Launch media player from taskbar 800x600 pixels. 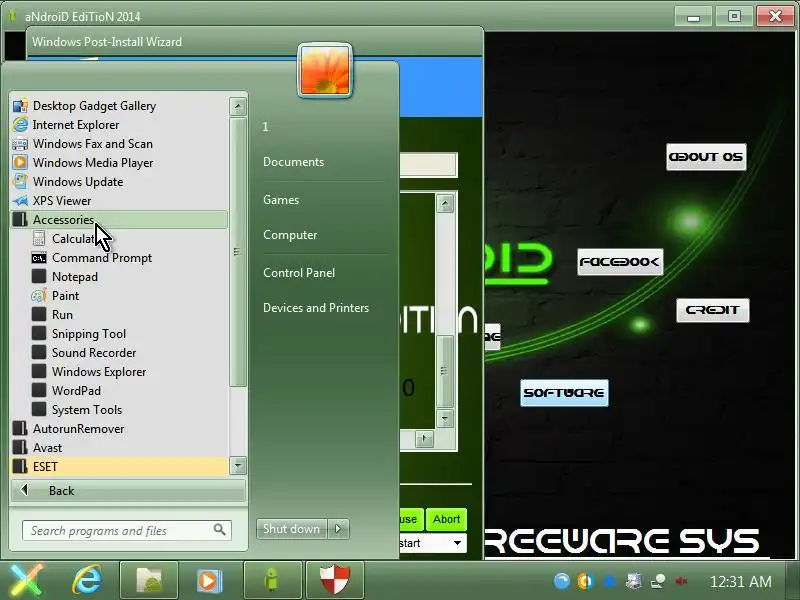tap(209, 580)
